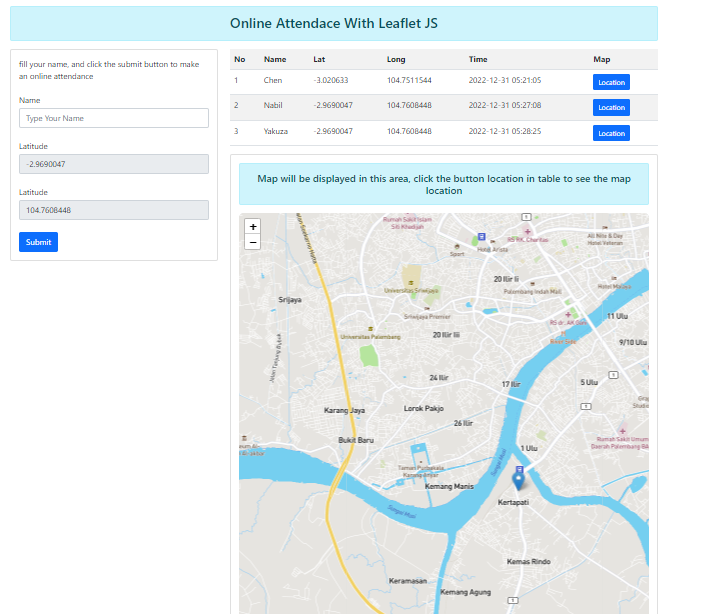Screen dimensions: 718x614
Task: Click timestamp 2022-12-31 05:27:08
Action: click(x=505, y=105)
